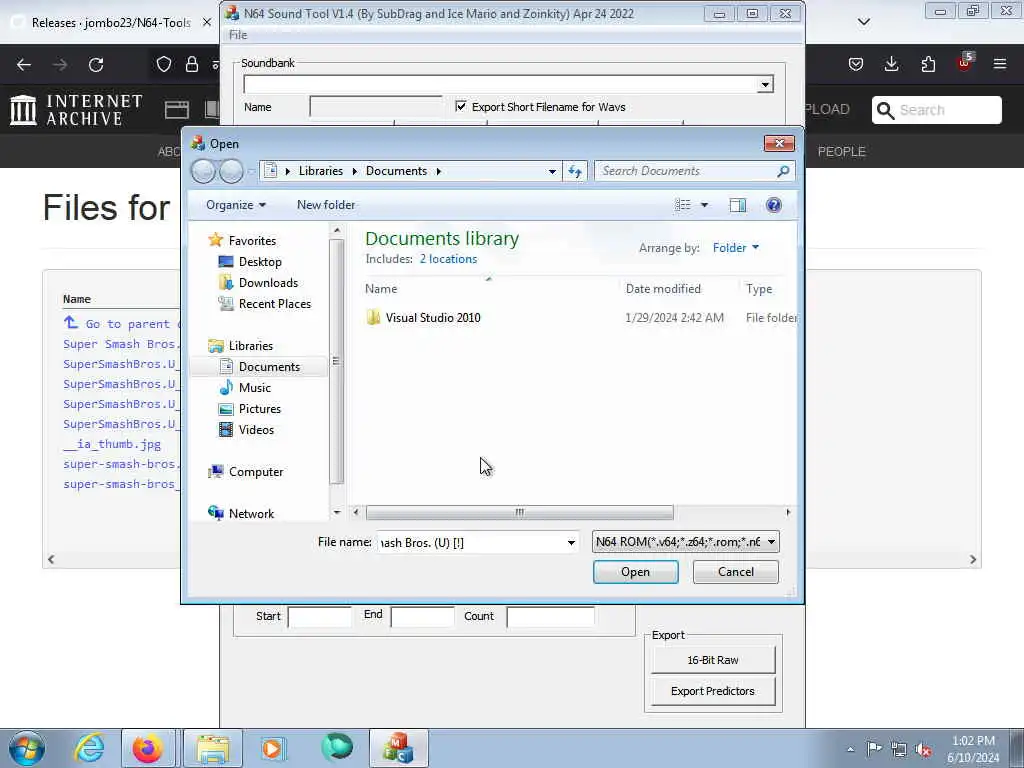This screenshot has height=768, width=1024.
Task: Open the Organize dropdown menu
Action: [x=236, y=205]
